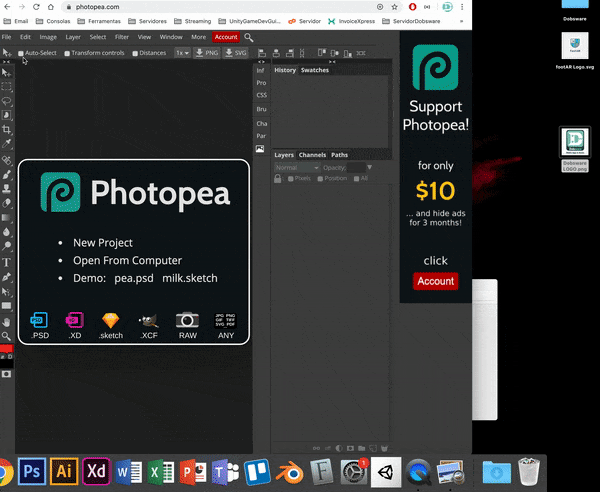Switch to the Swatches tab
The image size is (600, 492).
(315, 70)
